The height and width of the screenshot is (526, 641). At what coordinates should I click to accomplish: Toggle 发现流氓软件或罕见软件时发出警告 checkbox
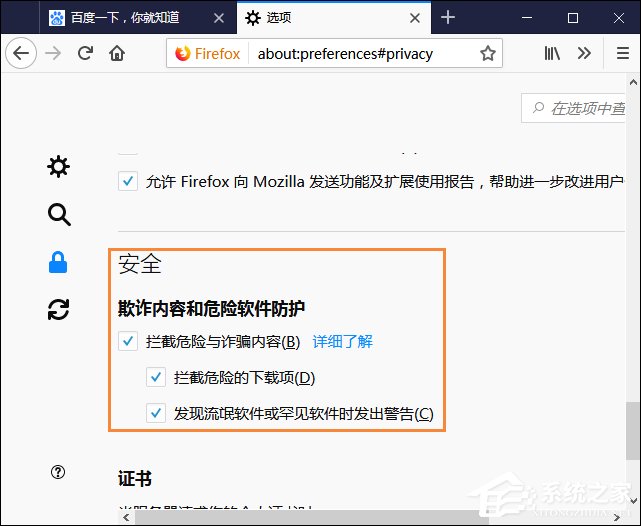click(x=156, y=413)
